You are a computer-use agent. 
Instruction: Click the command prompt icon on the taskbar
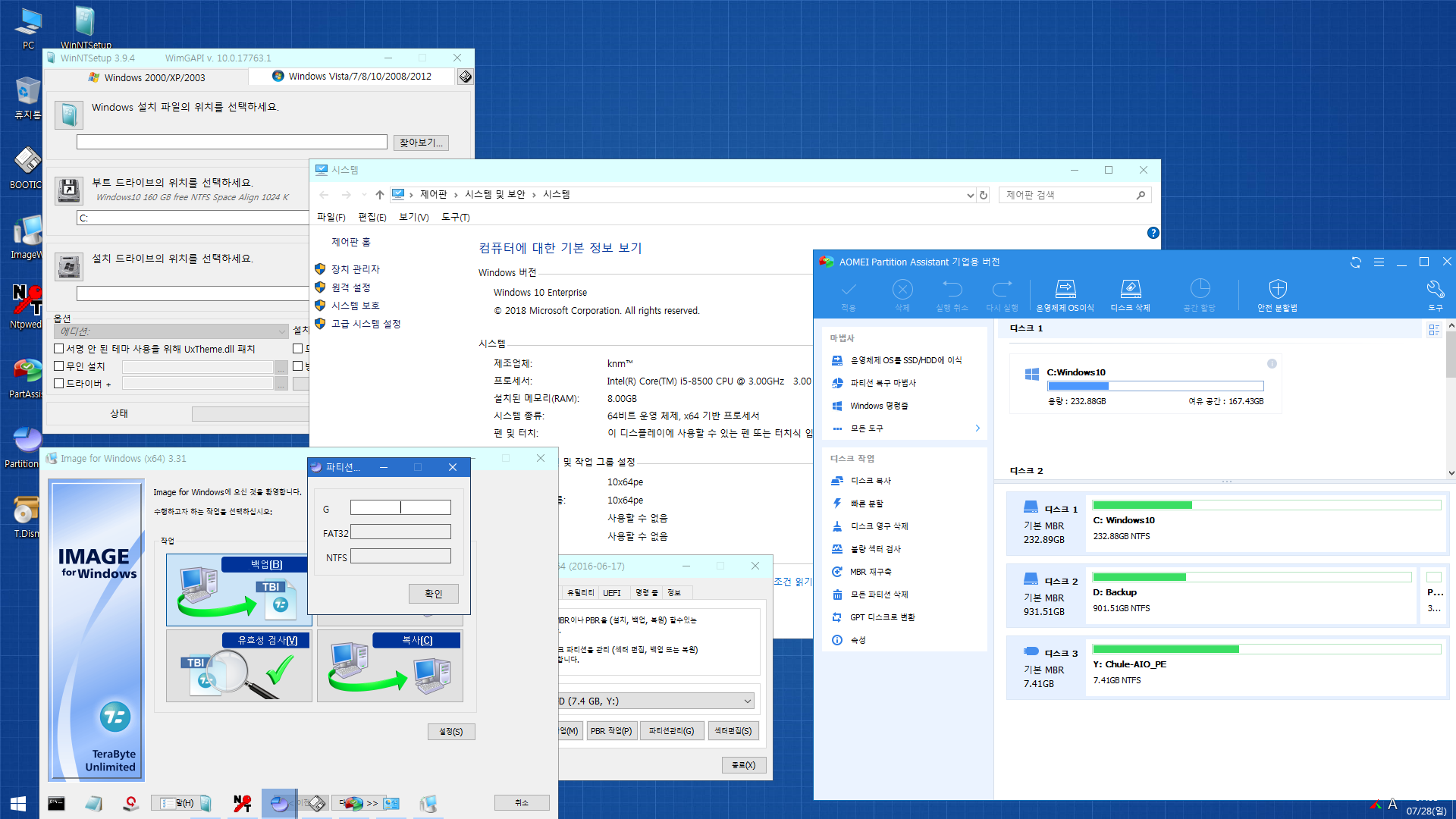[56, 804]
